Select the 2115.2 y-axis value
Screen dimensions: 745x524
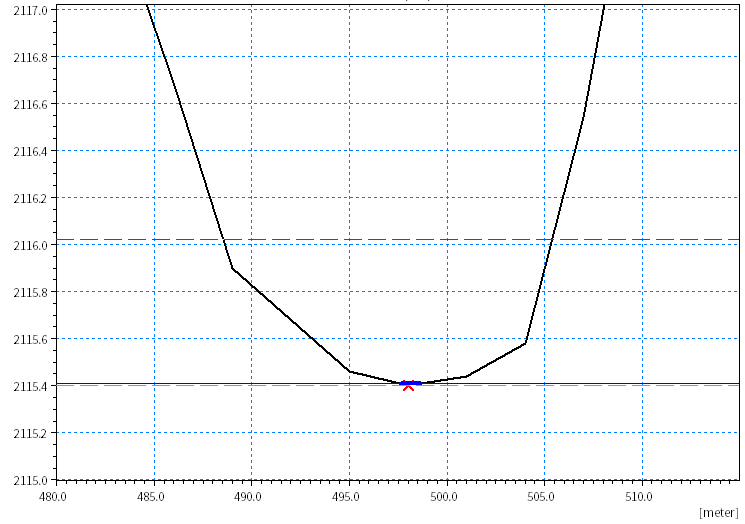click(30, 434)
